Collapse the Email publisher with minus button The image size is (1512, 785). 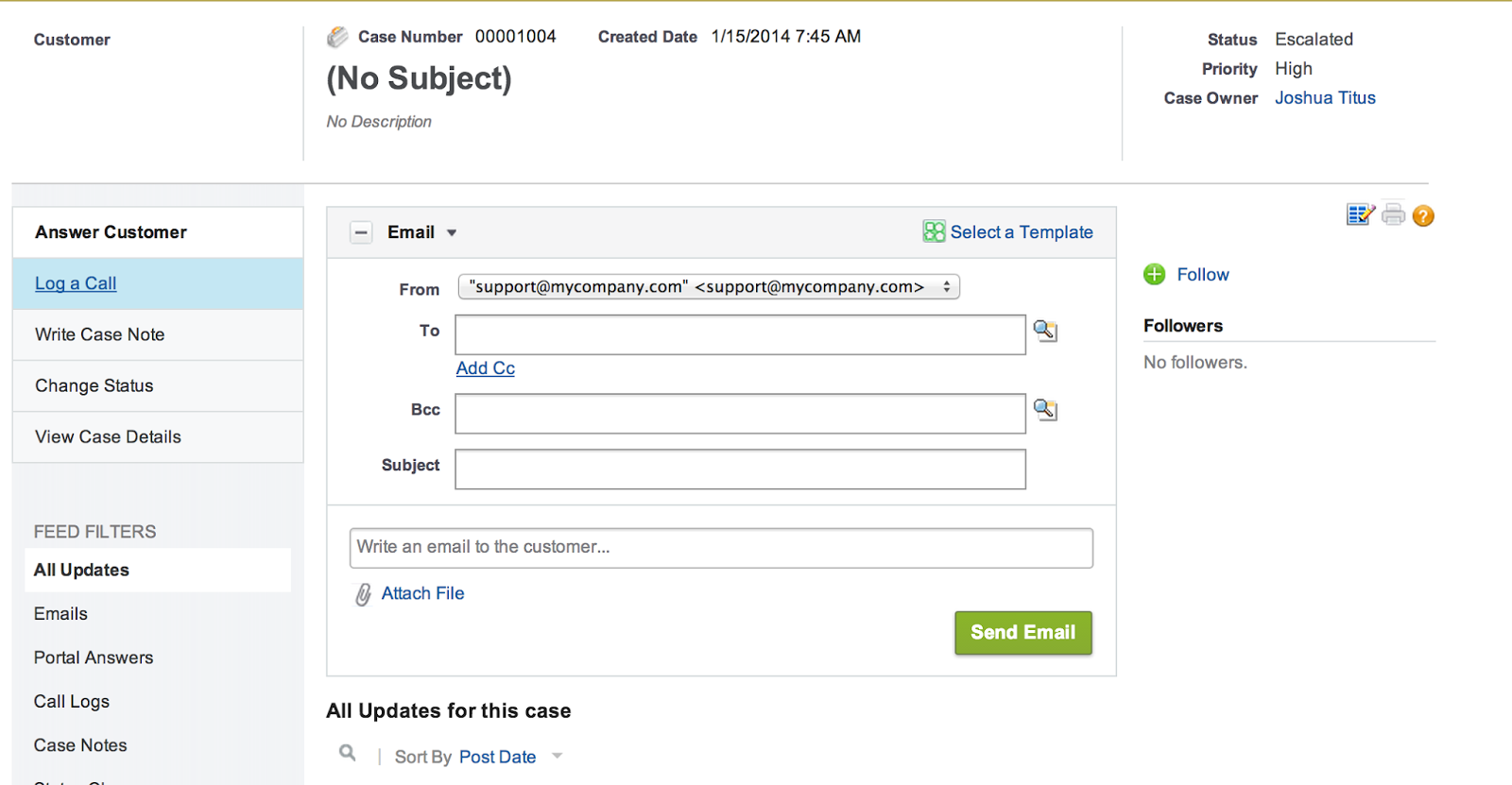click(x=361, y=232)
